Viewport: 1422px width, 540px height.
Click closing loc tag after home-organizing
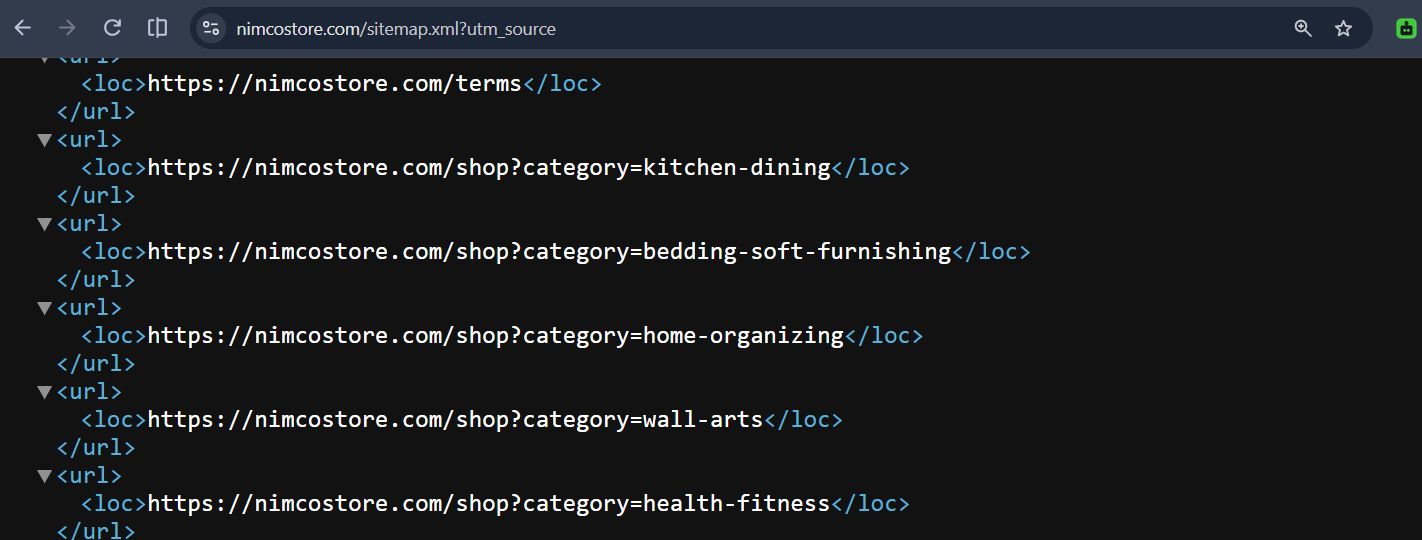pyautogui.click(x=884, y=336)
